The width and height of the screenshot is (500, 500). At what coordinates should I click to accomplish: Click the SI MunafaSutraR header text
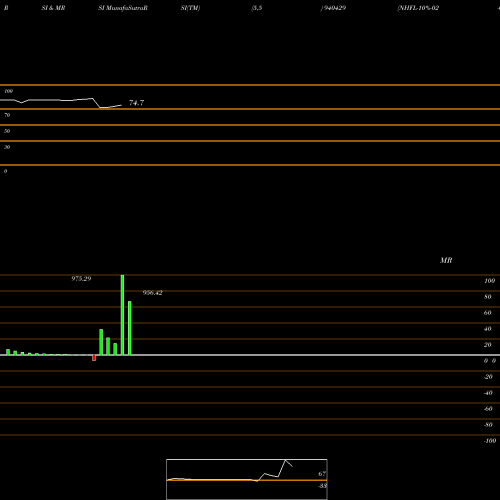click(x=123, y=8)
